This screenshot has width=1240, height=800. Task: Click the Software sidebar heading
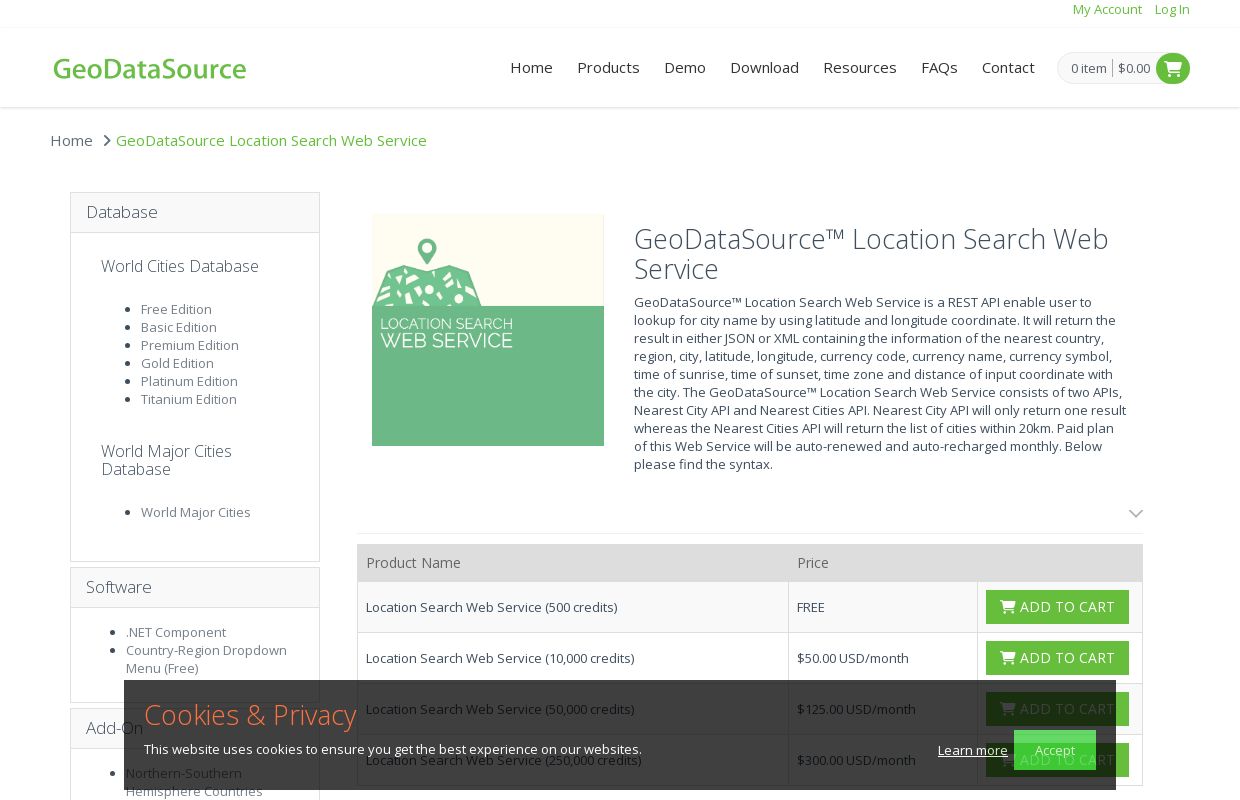(195, 587)
